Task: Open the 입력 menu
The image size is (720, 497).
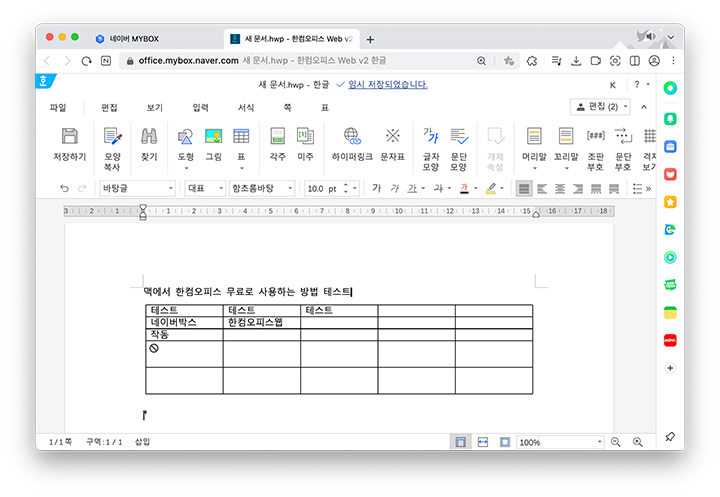Action: [200, 107]
